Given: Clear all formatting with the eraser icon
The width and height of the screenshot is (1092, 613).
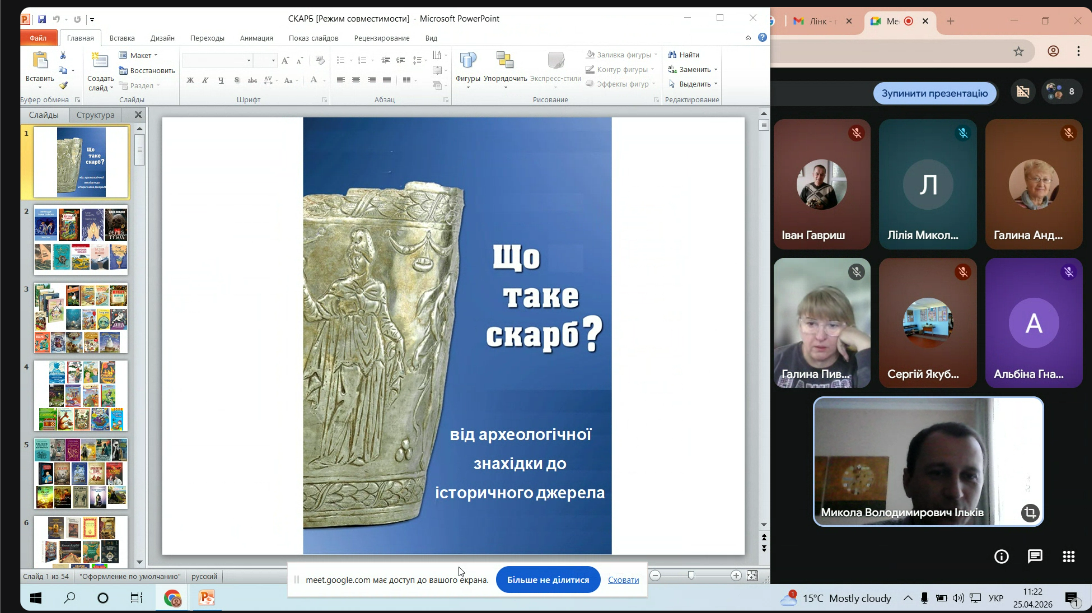Looking at the screenshot, I should point(320,61).
